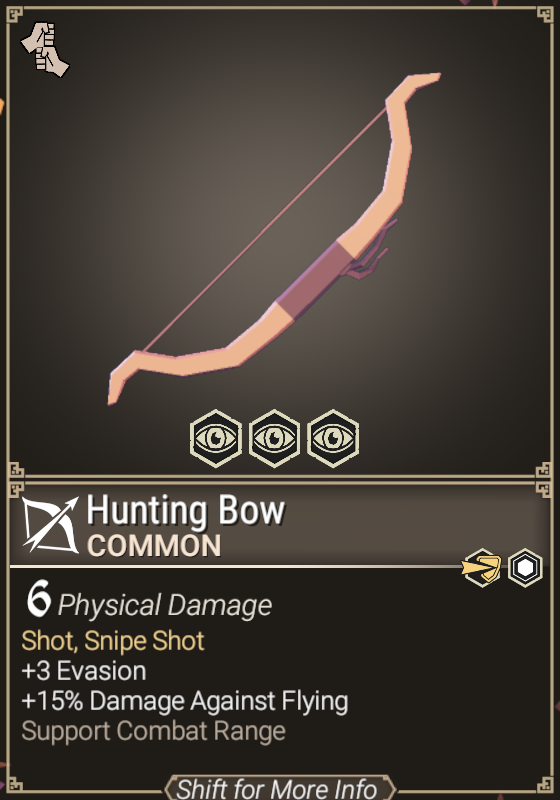
Task: Click the large damage number 6
Action: 39,598
